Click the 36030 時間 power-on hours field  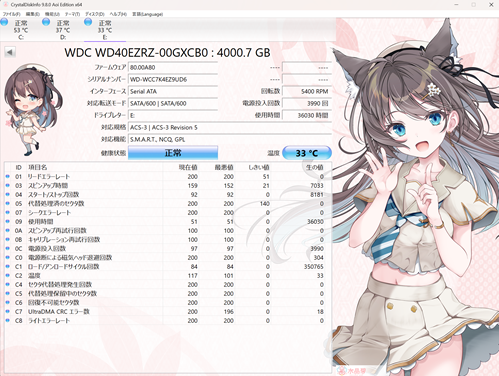pos(307,115)
